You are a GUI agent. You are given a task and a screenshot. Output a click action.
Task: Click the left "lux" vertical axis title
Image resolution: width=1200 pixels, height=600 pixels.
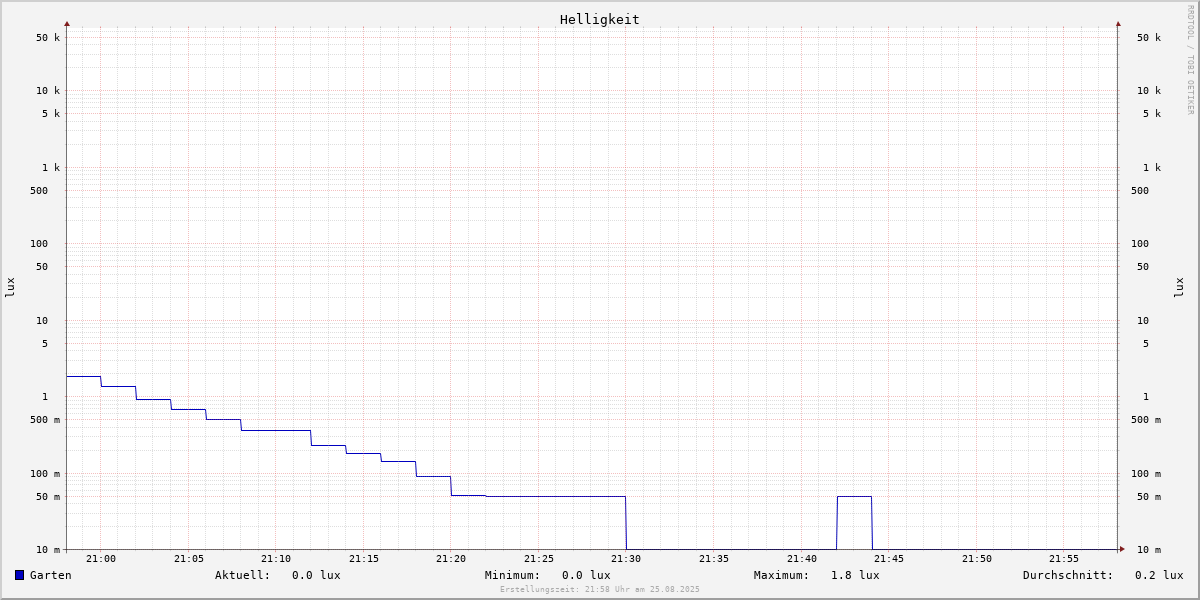10,288
